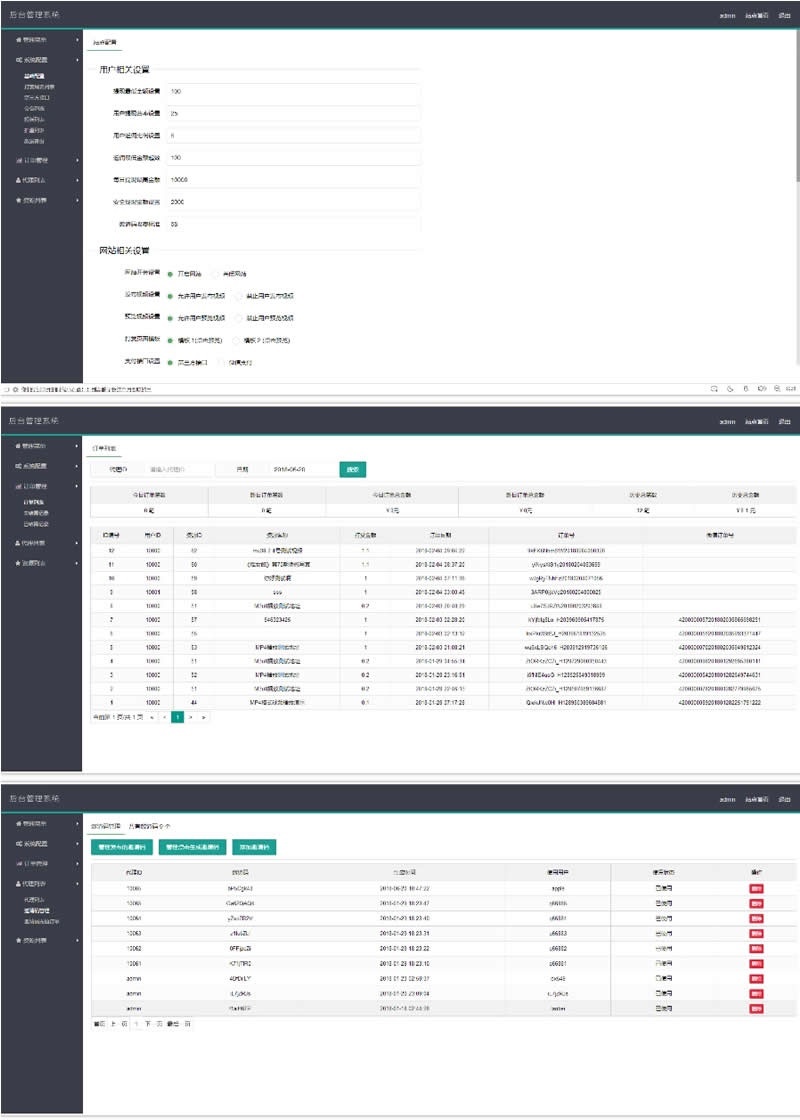This screenshot has width=800, height=1120.
Task: Click the home icon in the settings page sidebar
Action: (x=19, y=40)
